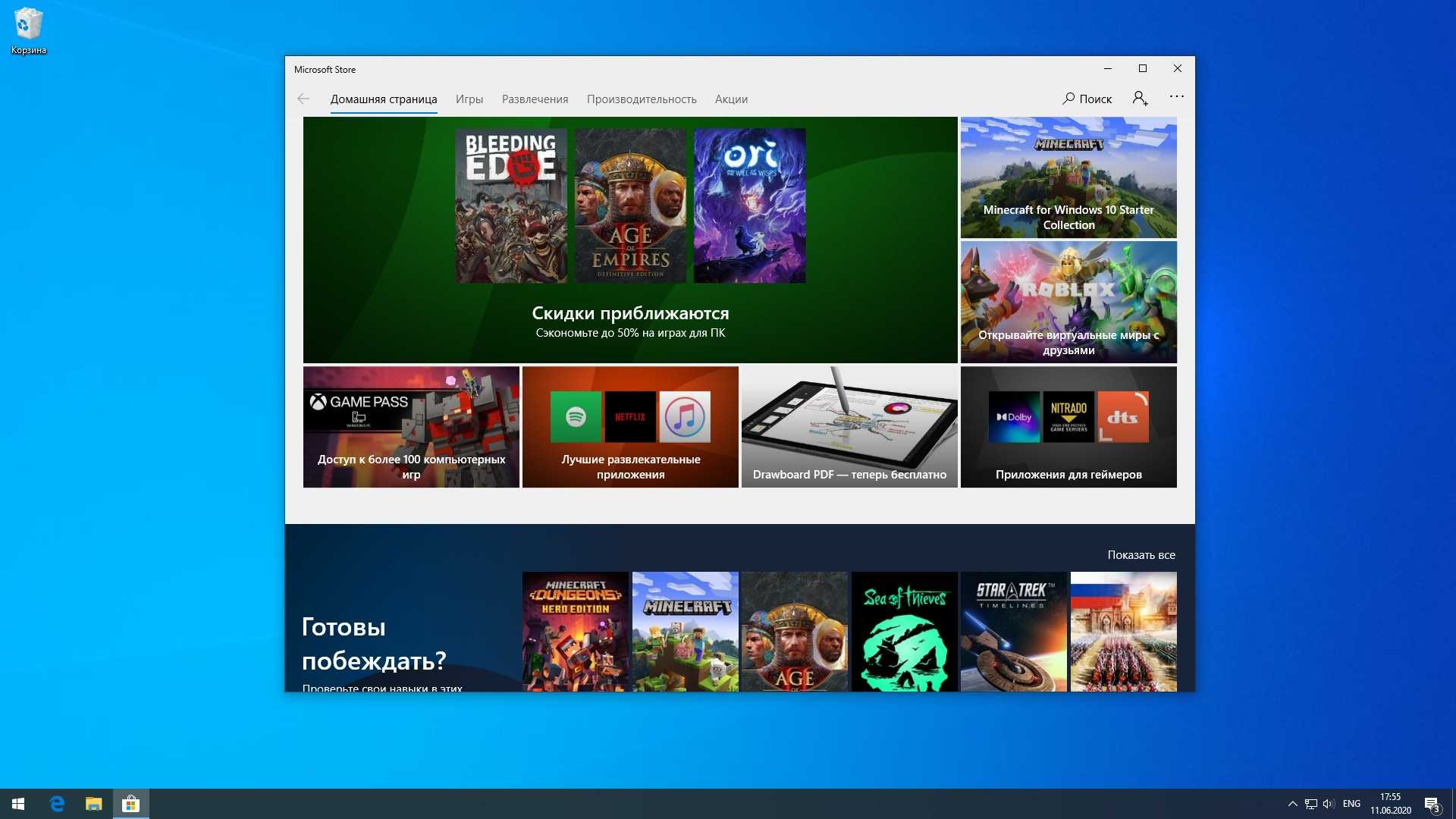Minimize the Microsoft Store window
1456x819 pixels.
point(1108,68)
